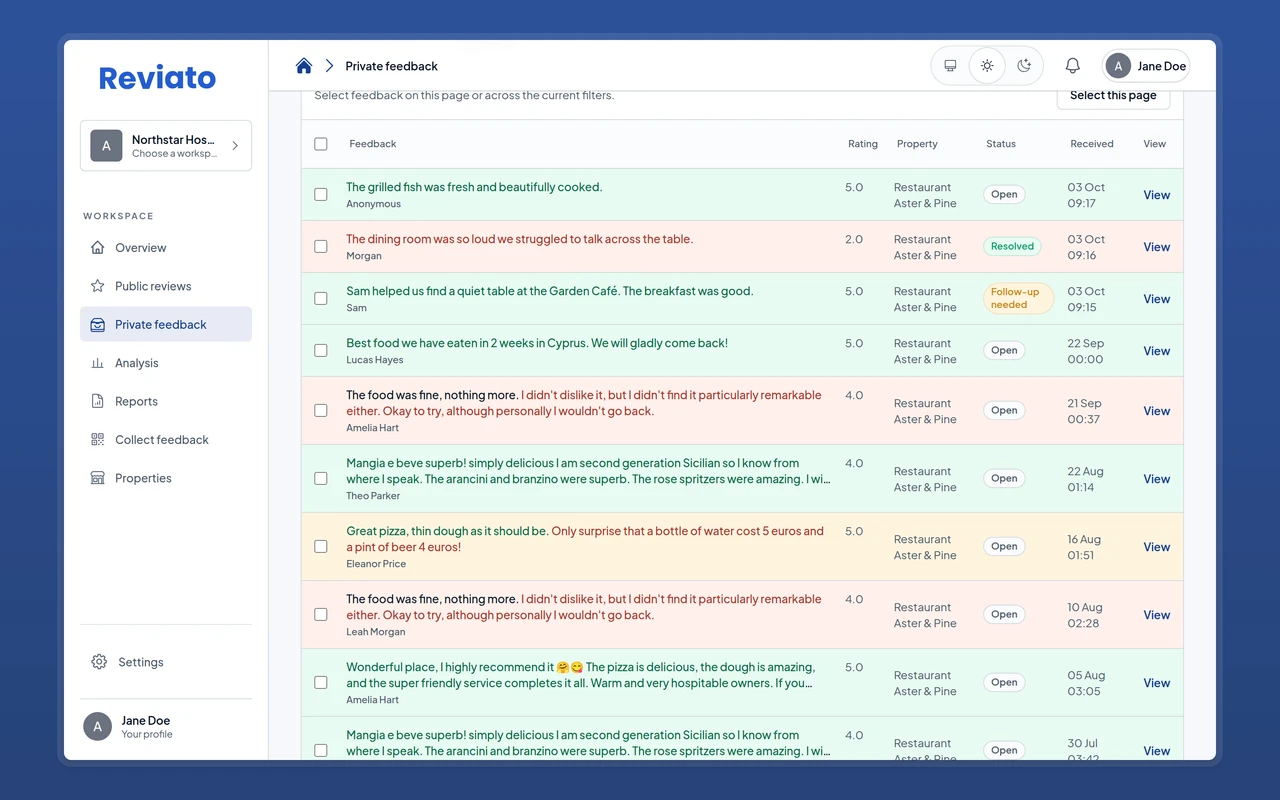Check the grilled fish feedback row
The width and height of the screenshot is (1280, 800).
[321, 195]
